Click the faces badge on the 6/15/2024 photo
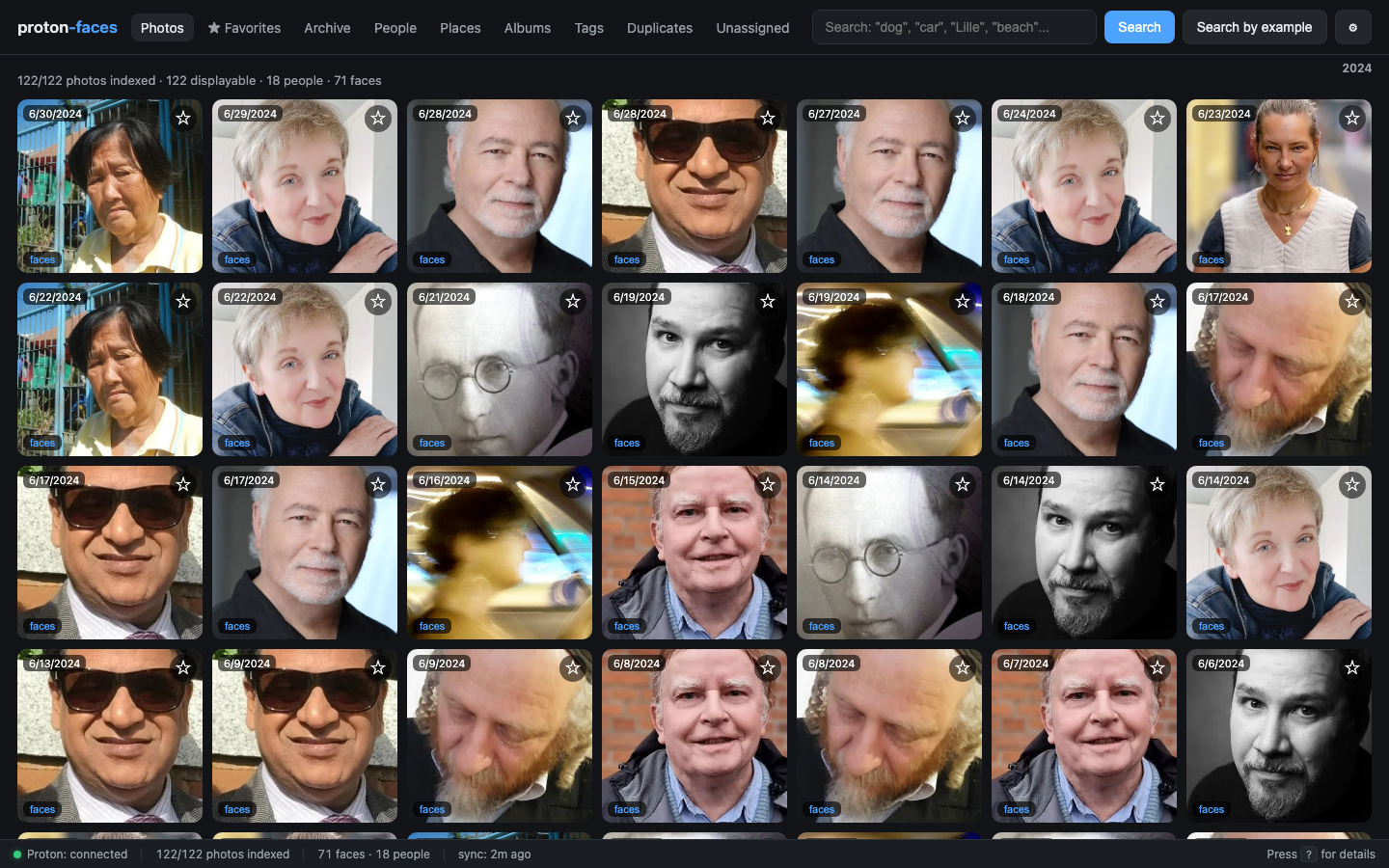The height and width of the screenshot is (868, 1389). (627, 626)
